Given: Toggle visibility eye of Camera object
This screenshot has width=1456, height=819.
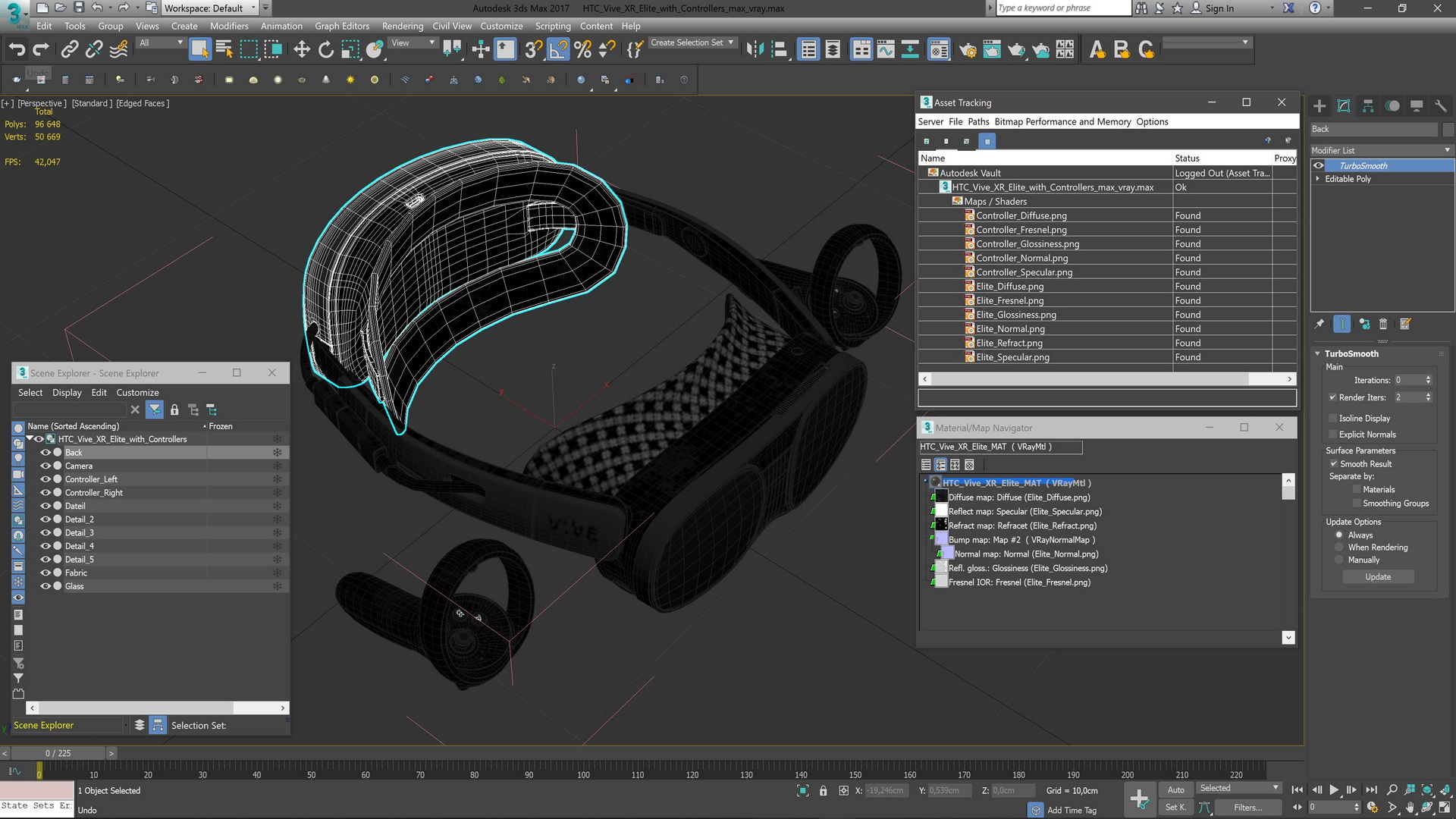Looking at the screenshot, I should click(x=45, y=466).
